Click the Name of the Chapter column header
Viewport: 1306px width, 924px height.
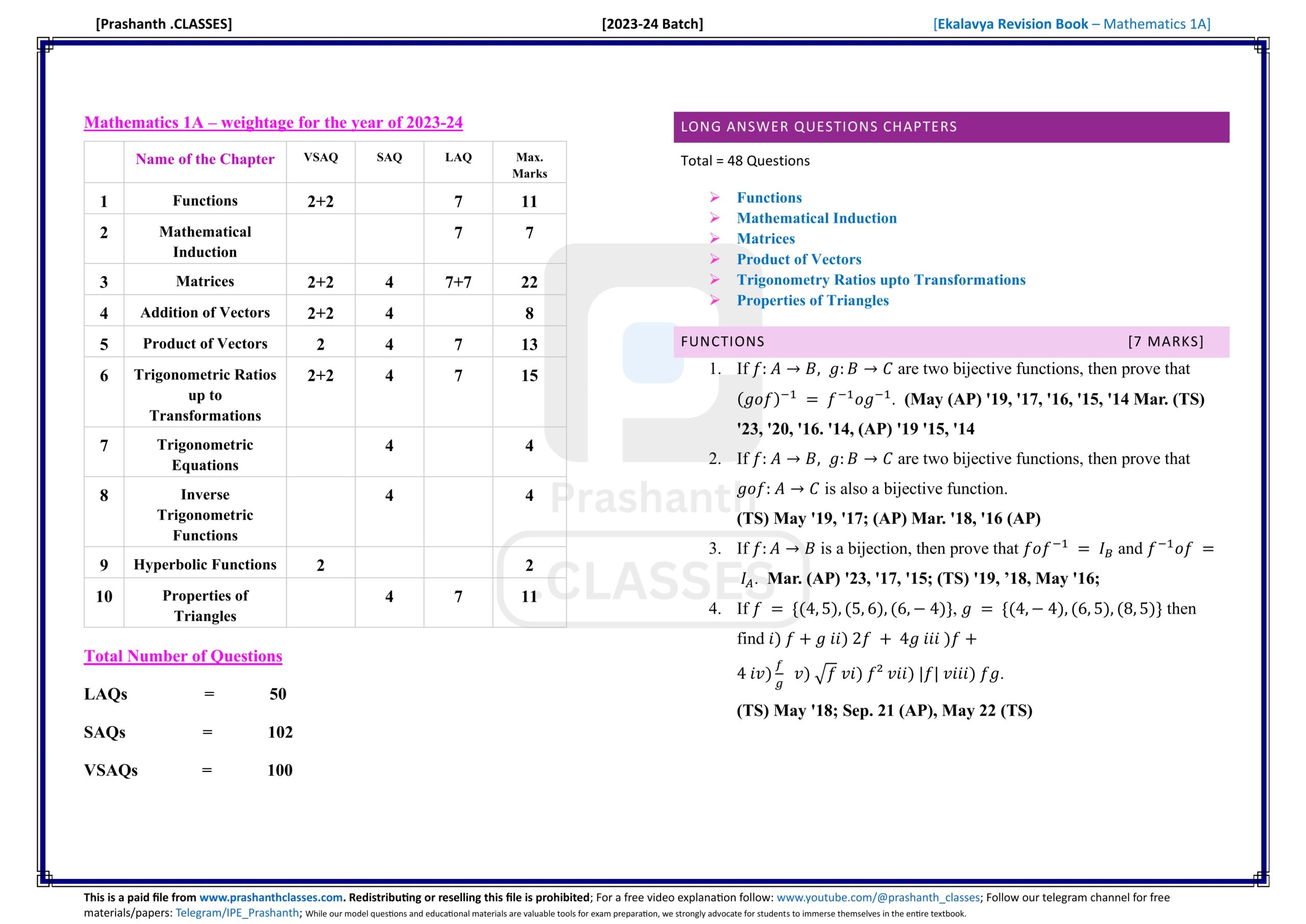[x=205, y=159]
